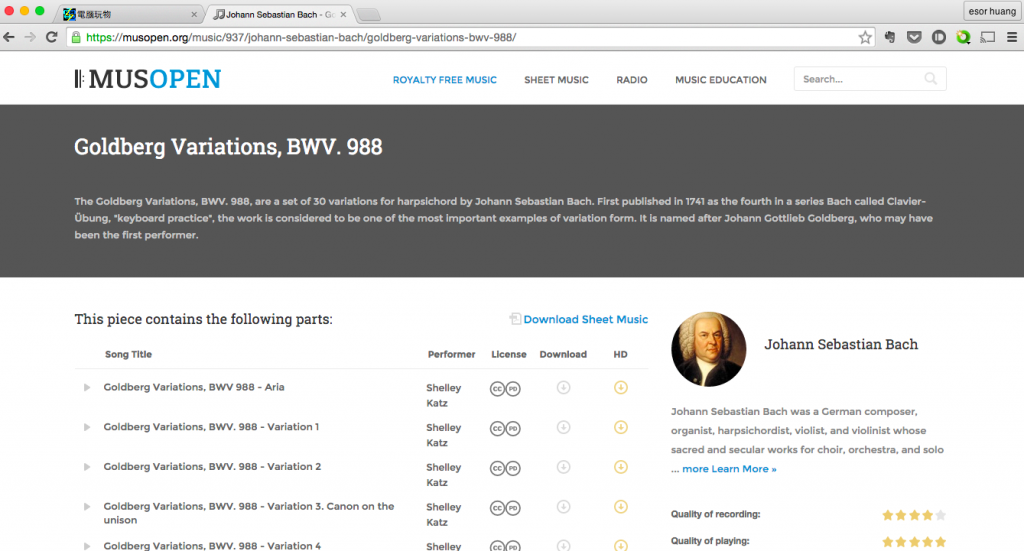Download Variation 2 HD file
The height and width of the screenshot is (551, 1024).
point(621,467)
